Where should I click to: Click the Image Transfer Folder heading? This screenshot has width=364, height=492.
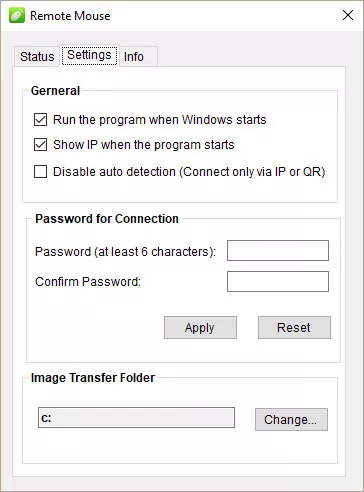click(93, 378)
